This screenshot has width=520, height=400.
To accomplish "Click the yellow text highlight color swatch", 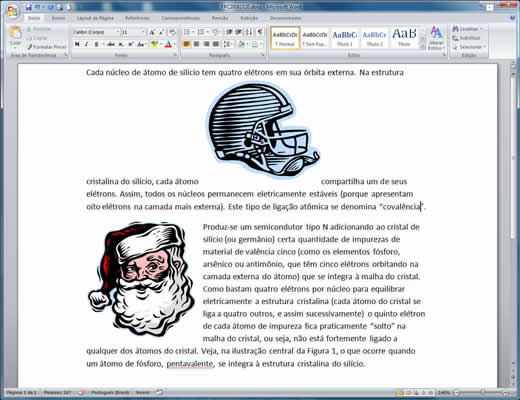I will (154, 44).
